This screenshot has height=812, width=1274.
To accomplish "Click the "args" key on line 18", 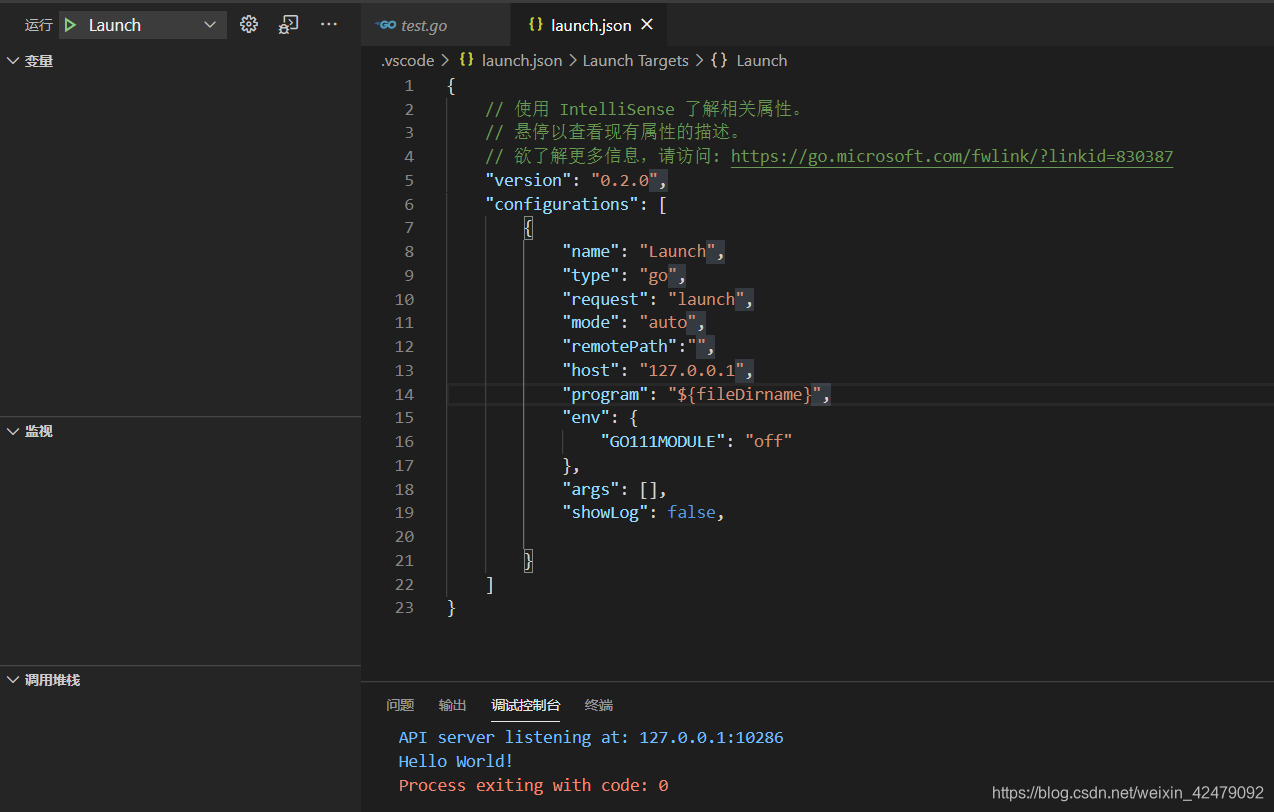I will click(591, 489).
